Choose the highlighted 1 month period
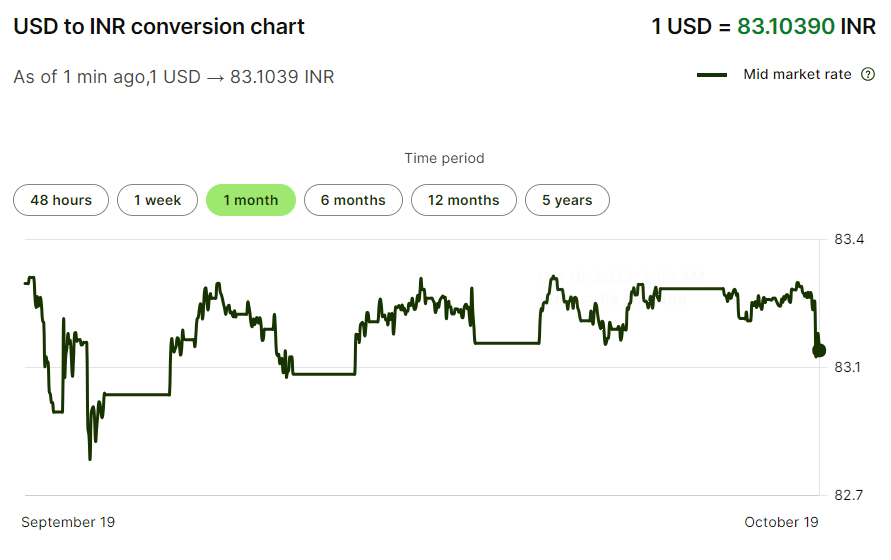 (250, 200)
